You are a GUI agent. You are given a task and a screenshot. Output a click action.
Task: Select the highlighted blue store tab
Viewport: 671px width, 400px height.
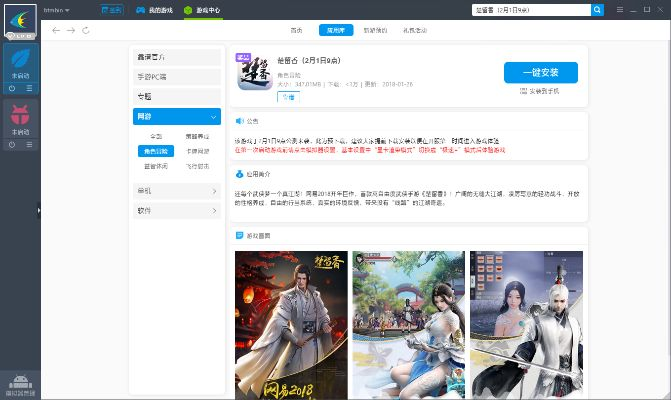(x=336, y=30)
